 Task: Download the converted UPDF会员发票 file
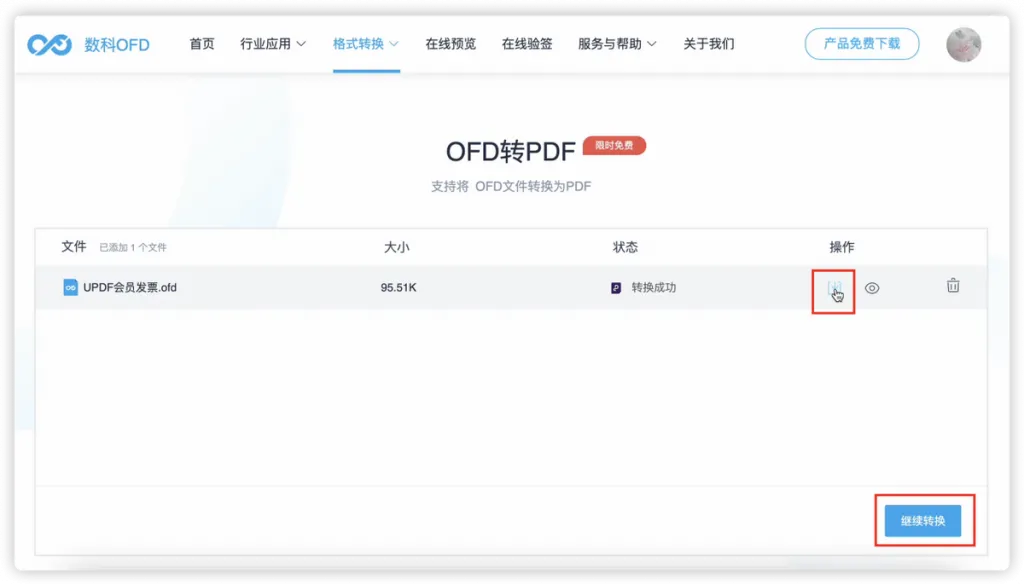pos(834,288)
